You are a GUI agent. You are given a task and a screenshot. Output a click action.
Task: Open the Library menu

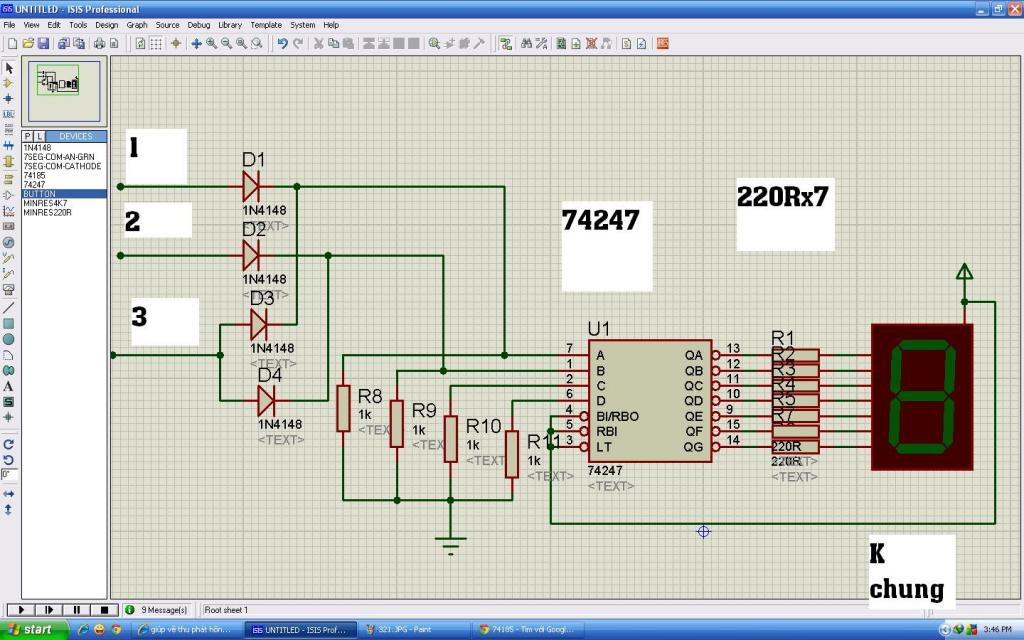(229, 25)
